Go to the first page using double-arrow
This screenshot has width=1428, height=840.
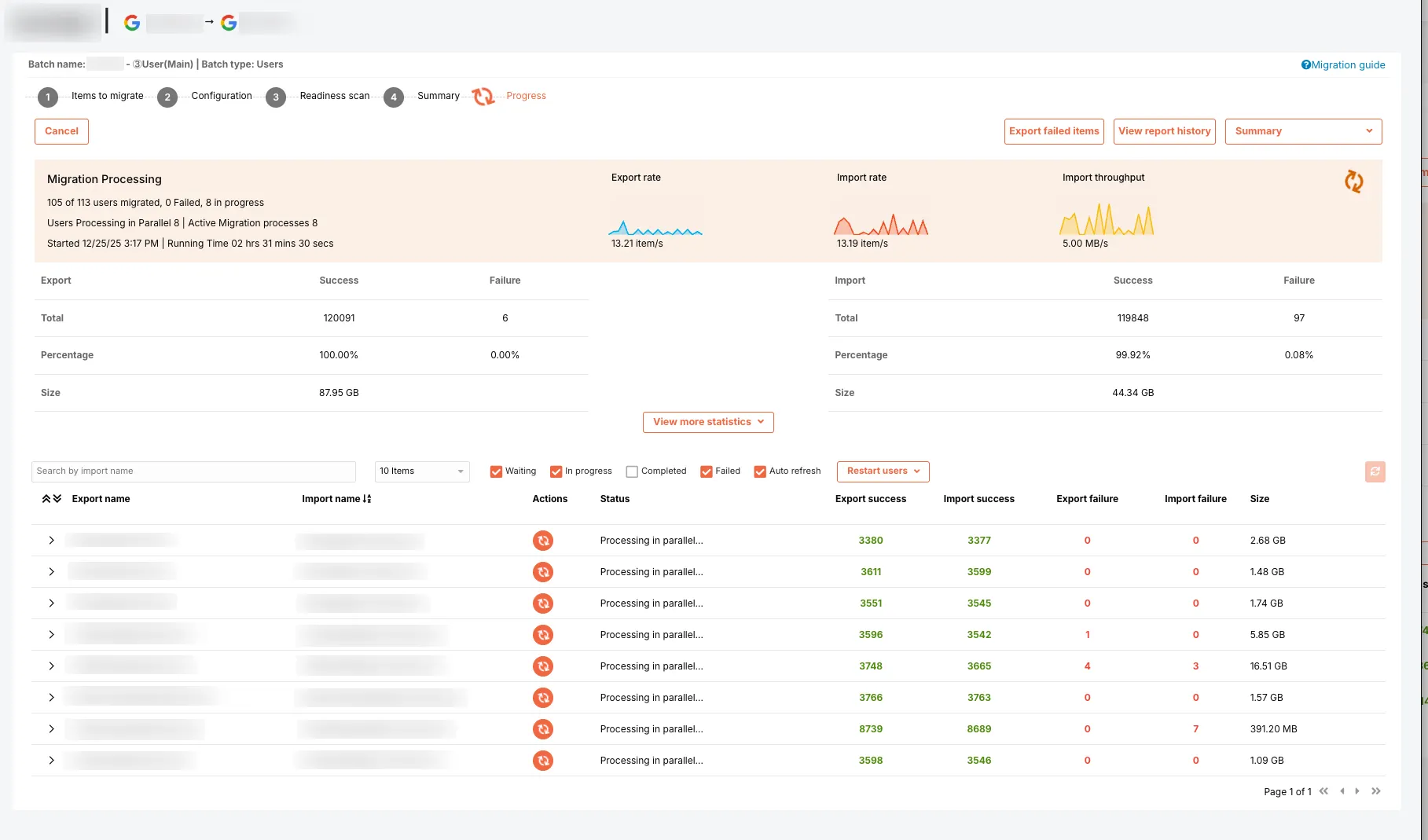1323,791
